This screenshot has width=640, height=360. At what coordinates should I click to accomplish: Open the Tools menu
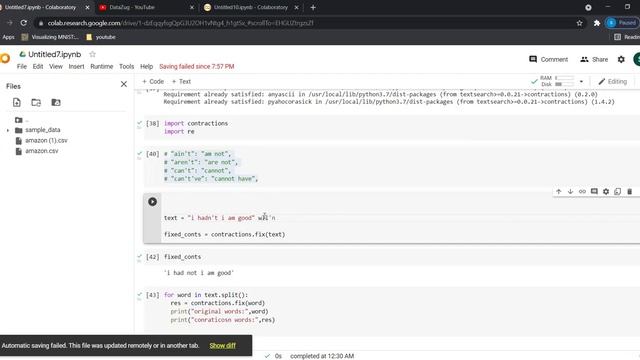pos(127,67)
